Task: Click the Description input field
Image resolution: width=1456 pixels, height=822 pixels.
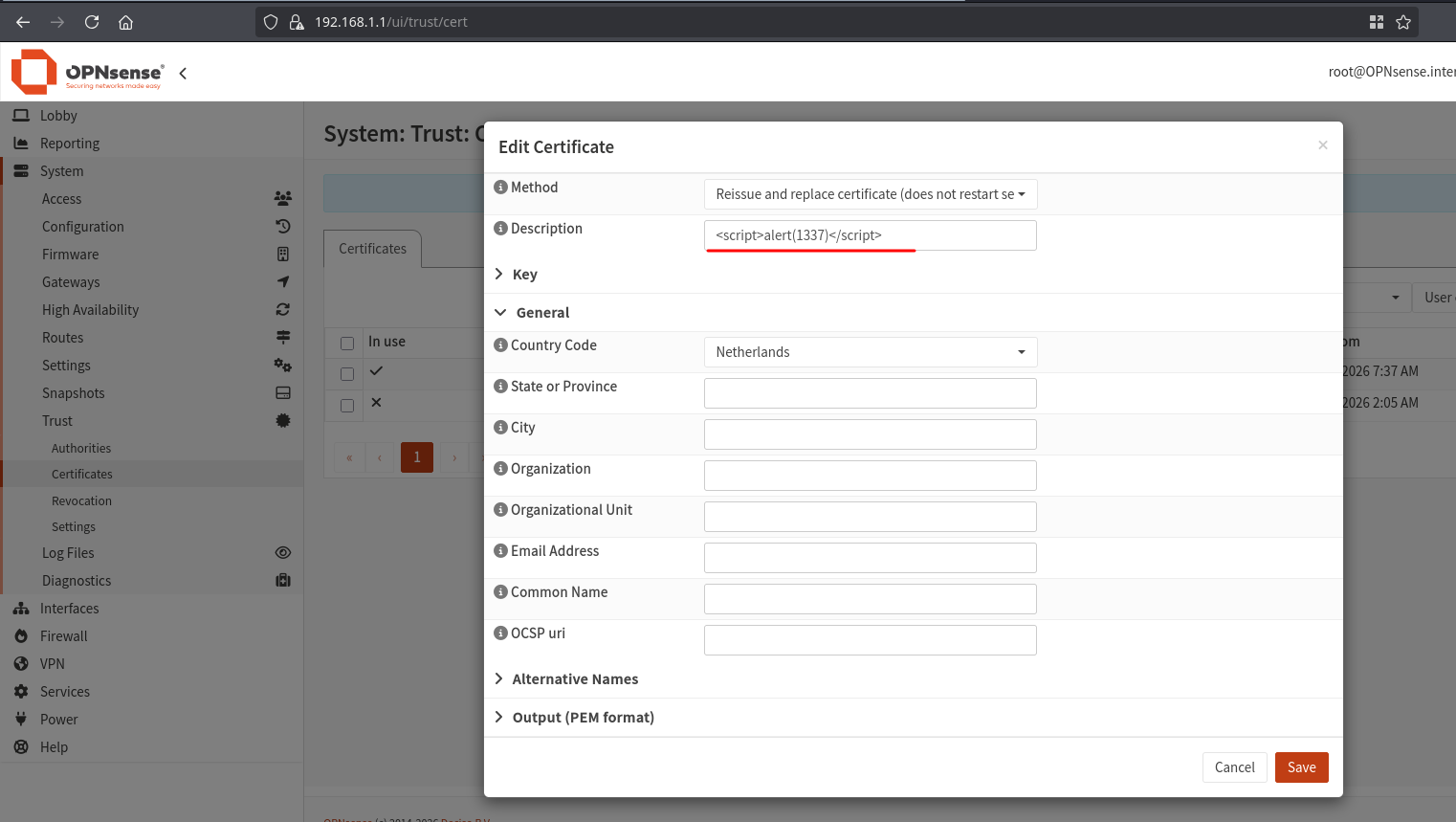Action: [871, 235]
